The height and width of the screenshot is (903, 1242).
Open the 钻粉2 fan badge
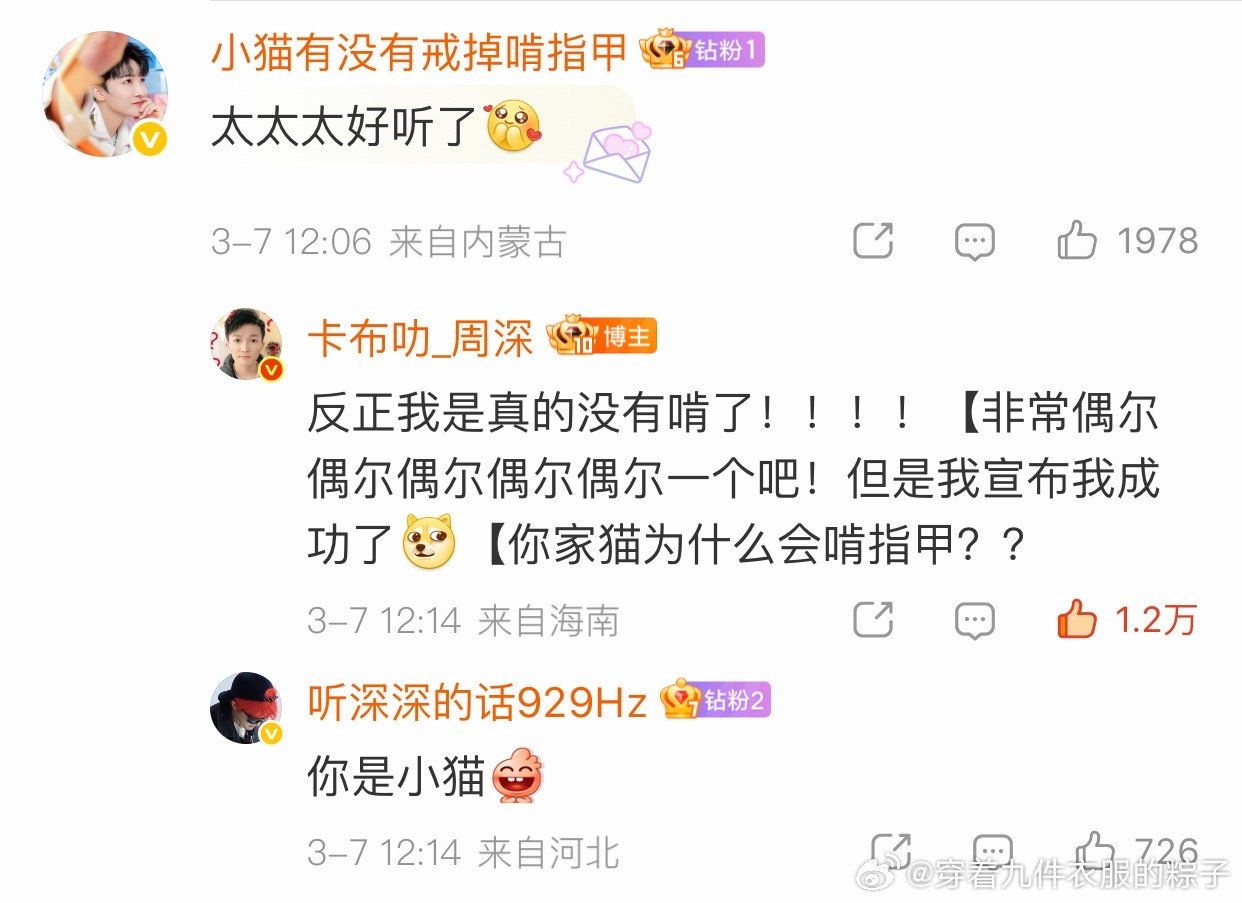pyautogui.click(x=716, y=701)
